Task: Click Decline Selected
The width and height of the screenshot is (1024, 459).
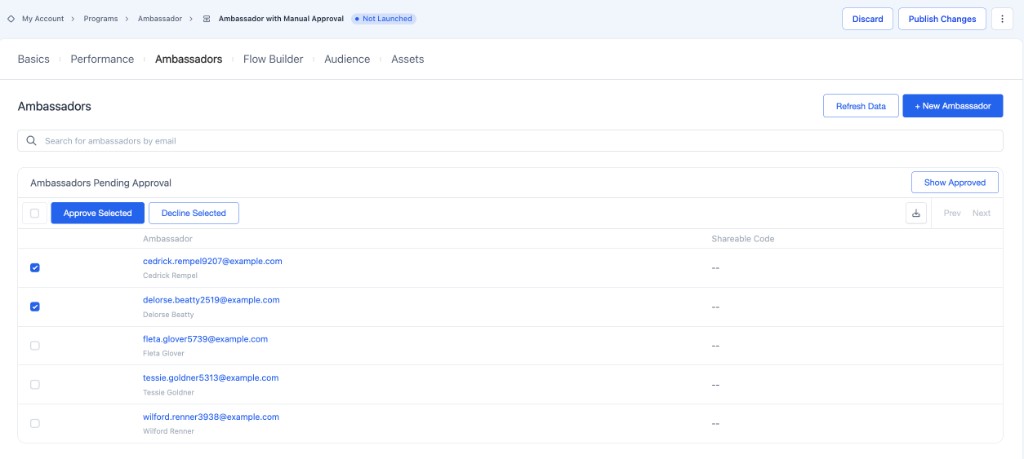Action: (x=194, y=213)
